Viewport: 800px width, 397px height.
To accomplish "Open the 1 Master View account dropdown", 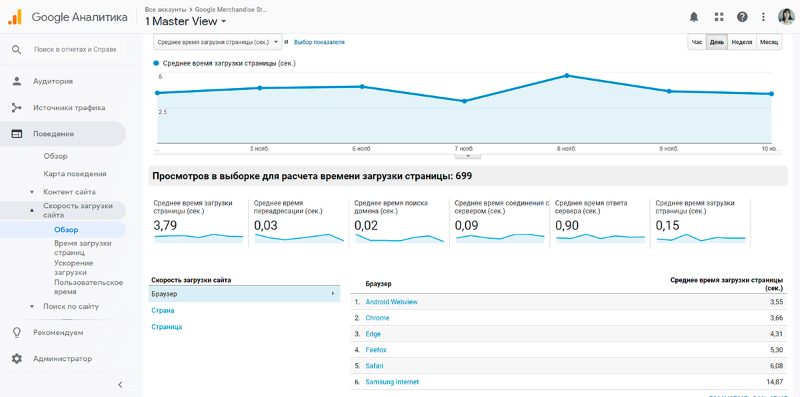I will coord(186,21).
